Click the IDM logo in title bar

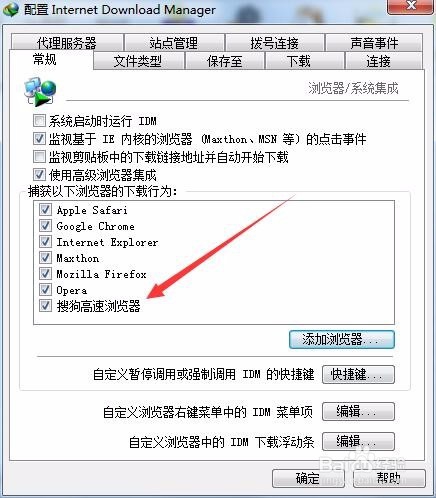[x=11, y=10]
